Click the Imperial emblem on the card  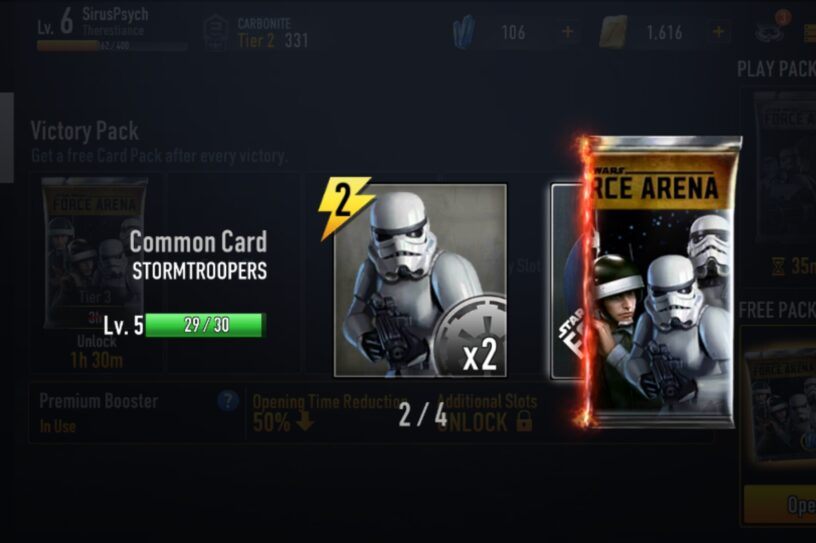[470, 334]
